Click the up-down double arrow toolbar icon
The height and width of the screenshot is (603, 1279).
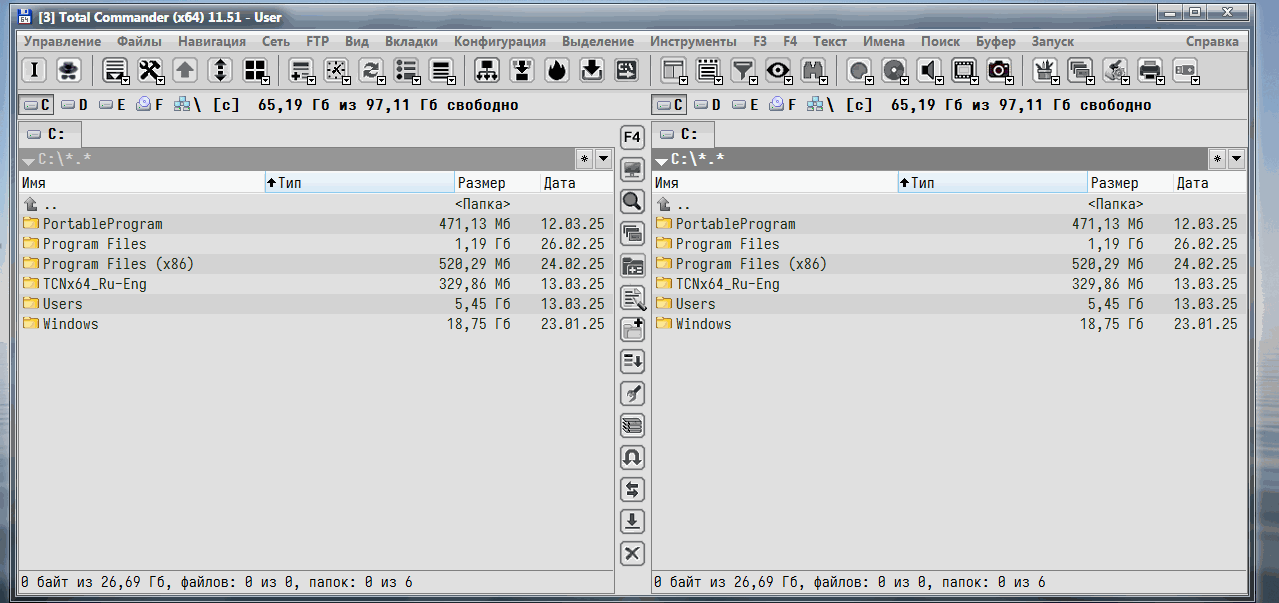[x=220, y=70]
